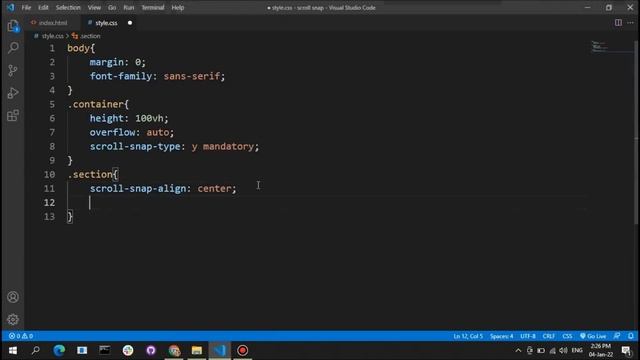This screenshot has width=640, height=360.
Task: Open the Run menu
Action: click(129, 7)
